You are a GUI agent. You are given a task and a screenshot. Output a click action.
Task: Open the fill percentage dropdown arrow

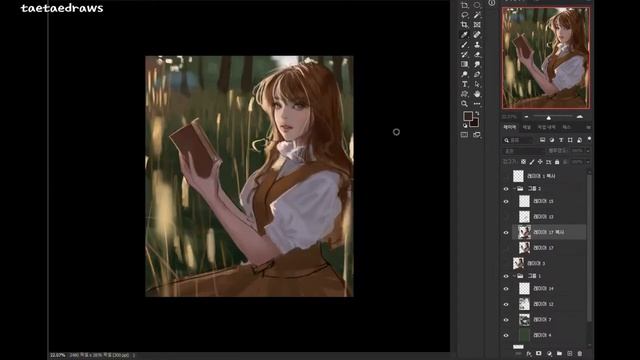(588, 162)
